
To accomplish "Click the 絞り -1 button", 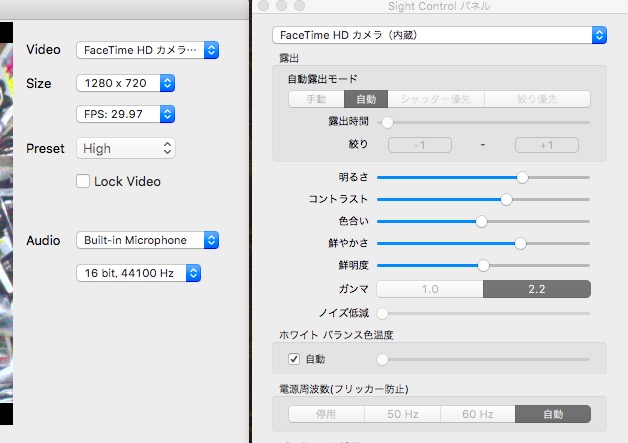I will point(418,145).
